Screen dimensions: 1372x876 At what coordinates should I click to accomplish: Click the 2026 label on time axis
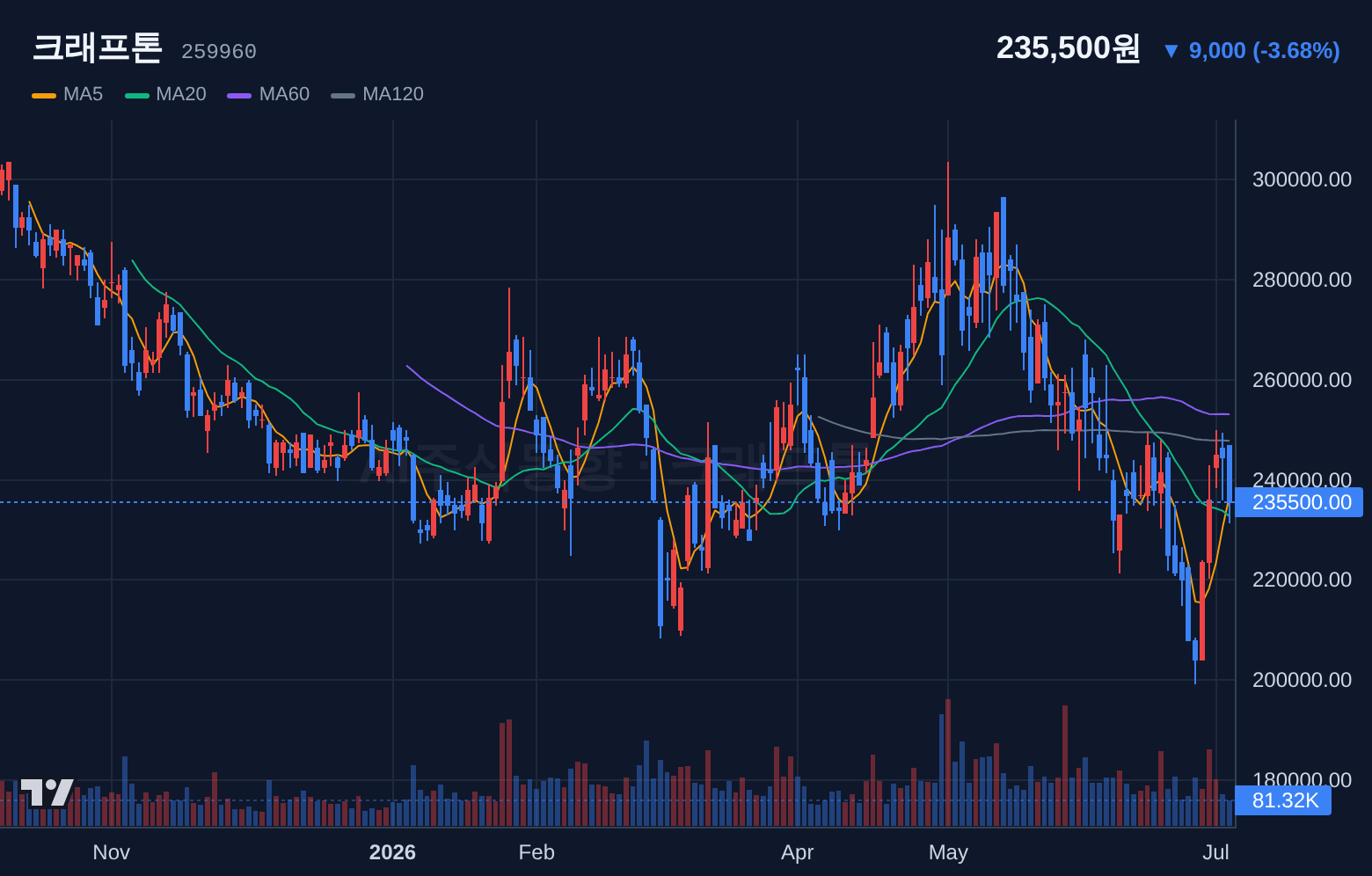tap(392, 852)
